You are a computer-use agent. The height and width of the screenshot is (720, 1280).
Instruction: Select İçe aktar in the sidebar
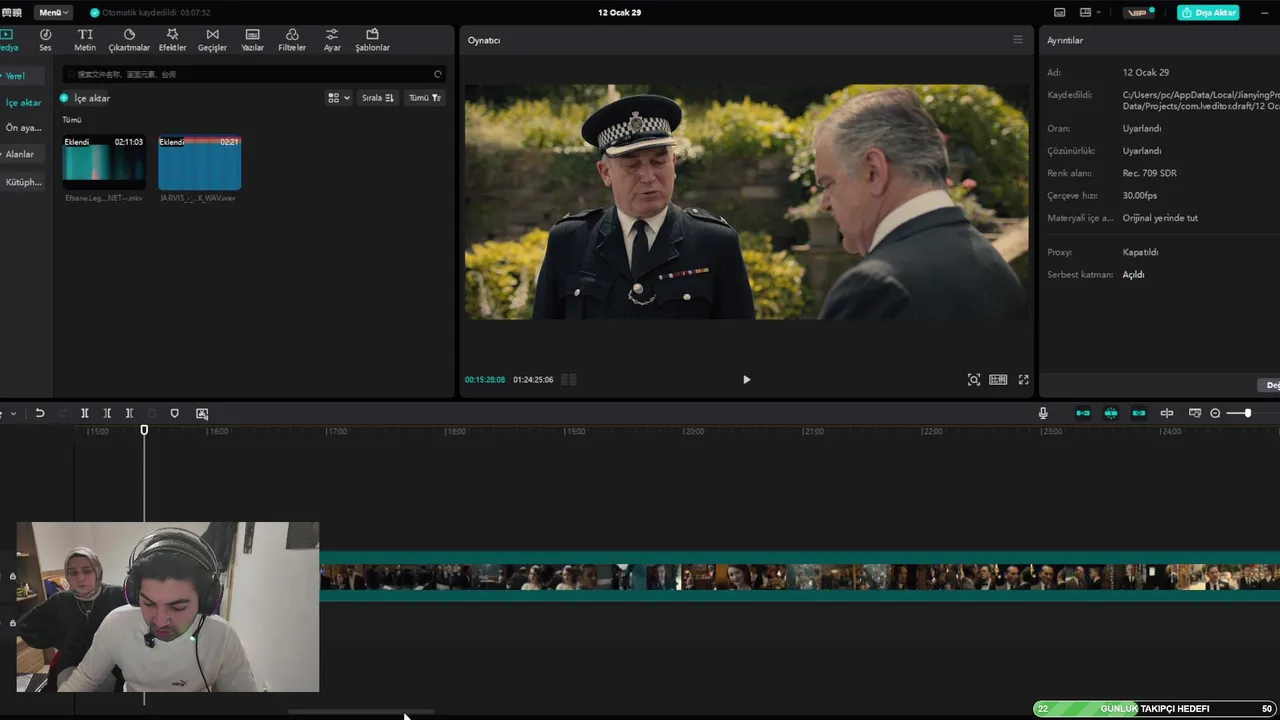23,103
